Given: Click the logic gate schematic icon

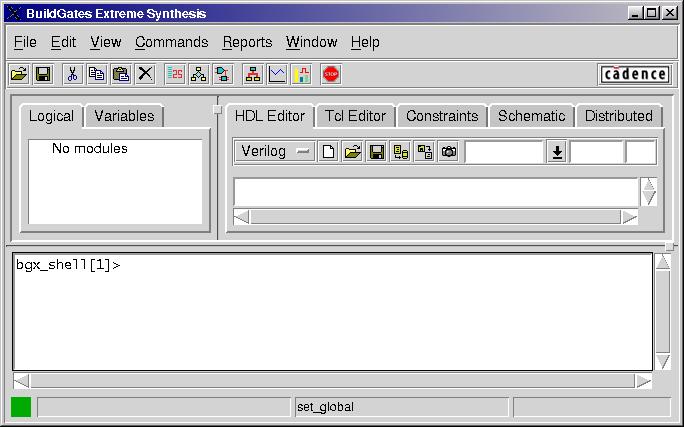Looking at the screenshot, I should pos(223,75).
